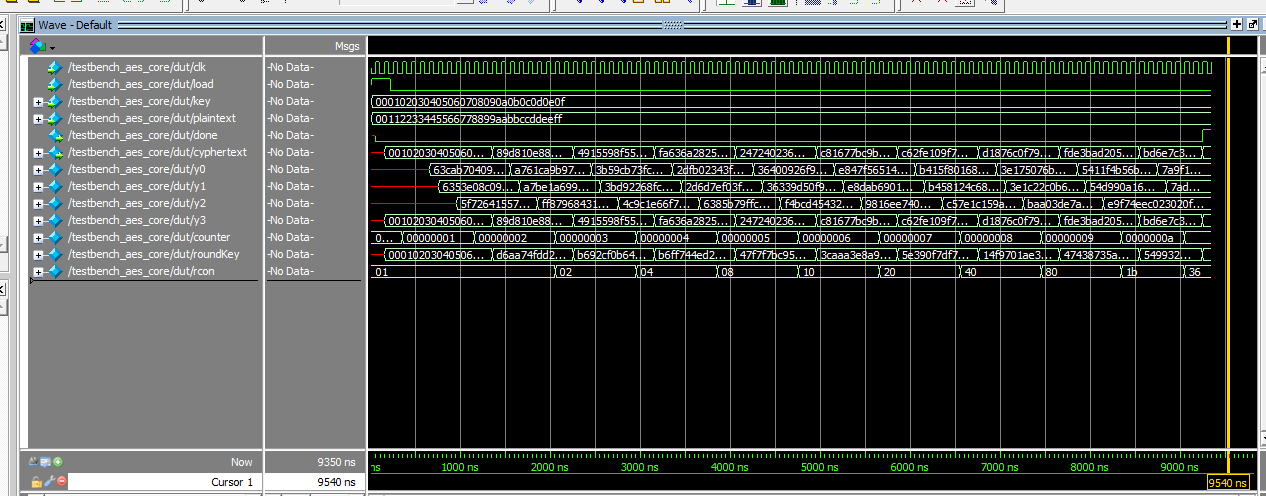Click the plaintext value 00112233445566778899aabbccddeeff
Screen dimensions: 1266x496
468,119
